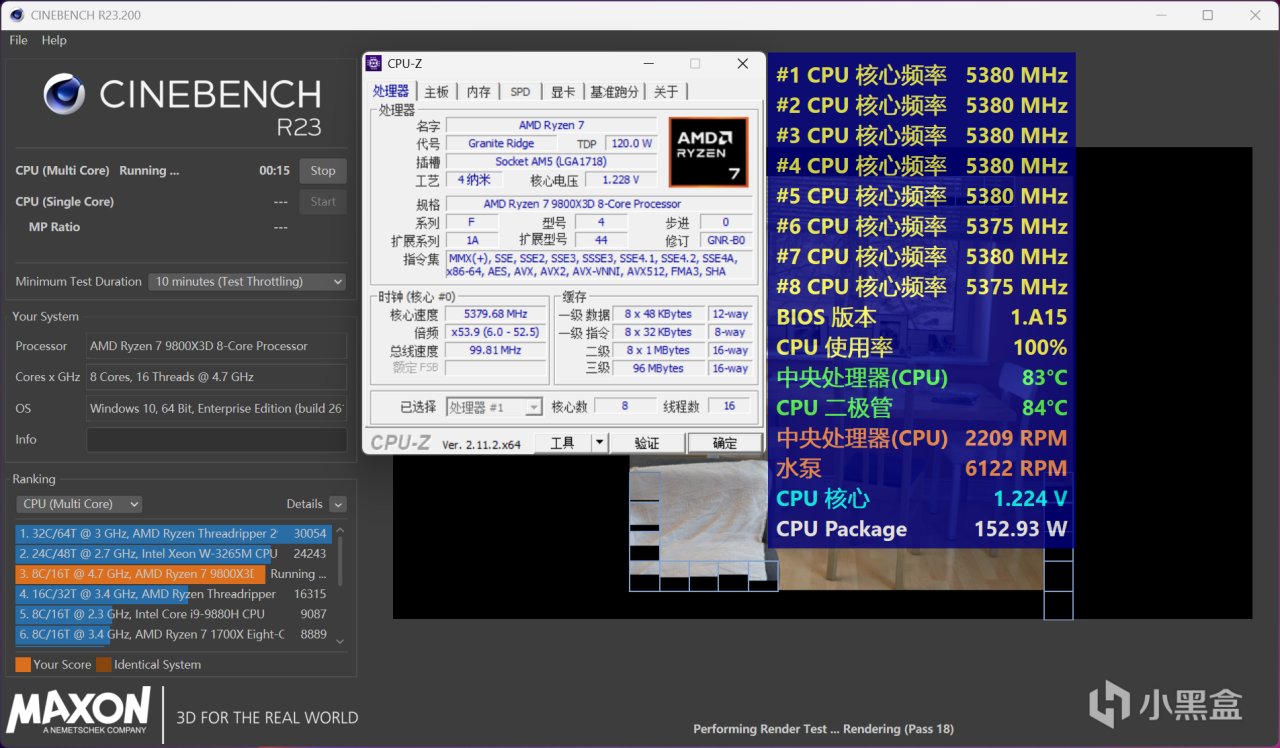Click the 确定 button in CPU-Z
1280x748 pixels.
[x=725, y=443]
